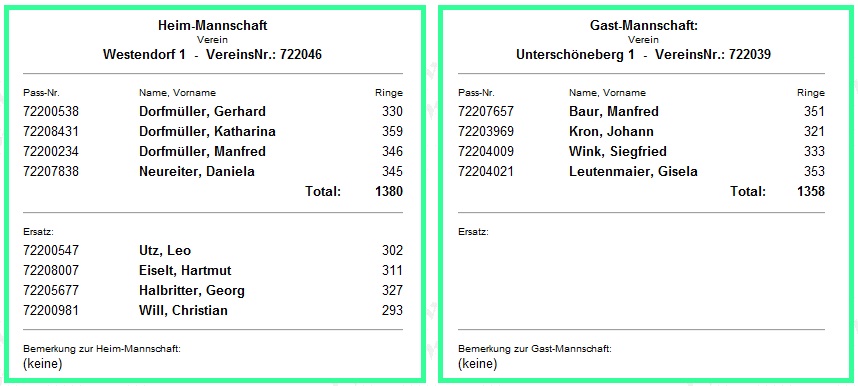Click the guest team total 1358
This screenshot has width=858, height=386.
(811, 192)
